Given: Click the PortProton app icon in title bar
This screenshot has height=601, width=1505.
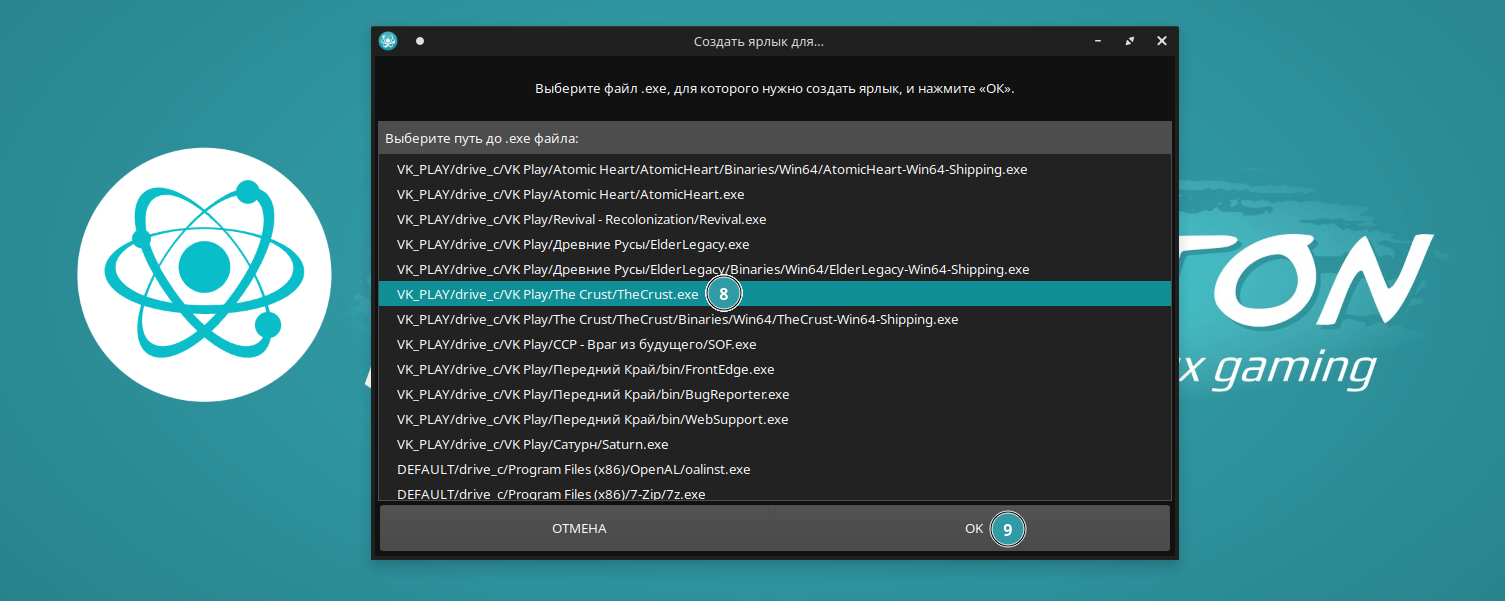Looking at the screenshot, I should pyautogui.click(x=388, y=41).
